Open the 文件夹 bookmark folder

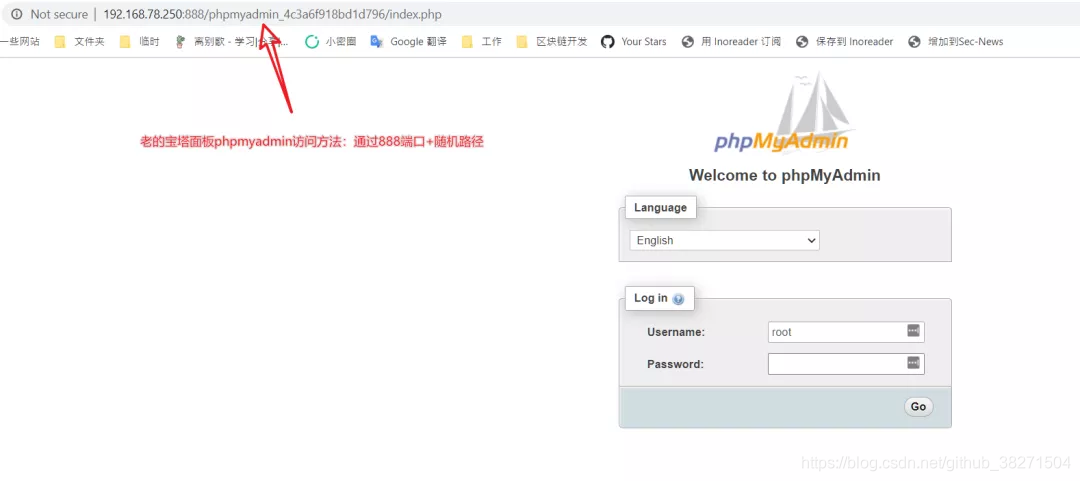pyautogui.click(x=80, y=41)
